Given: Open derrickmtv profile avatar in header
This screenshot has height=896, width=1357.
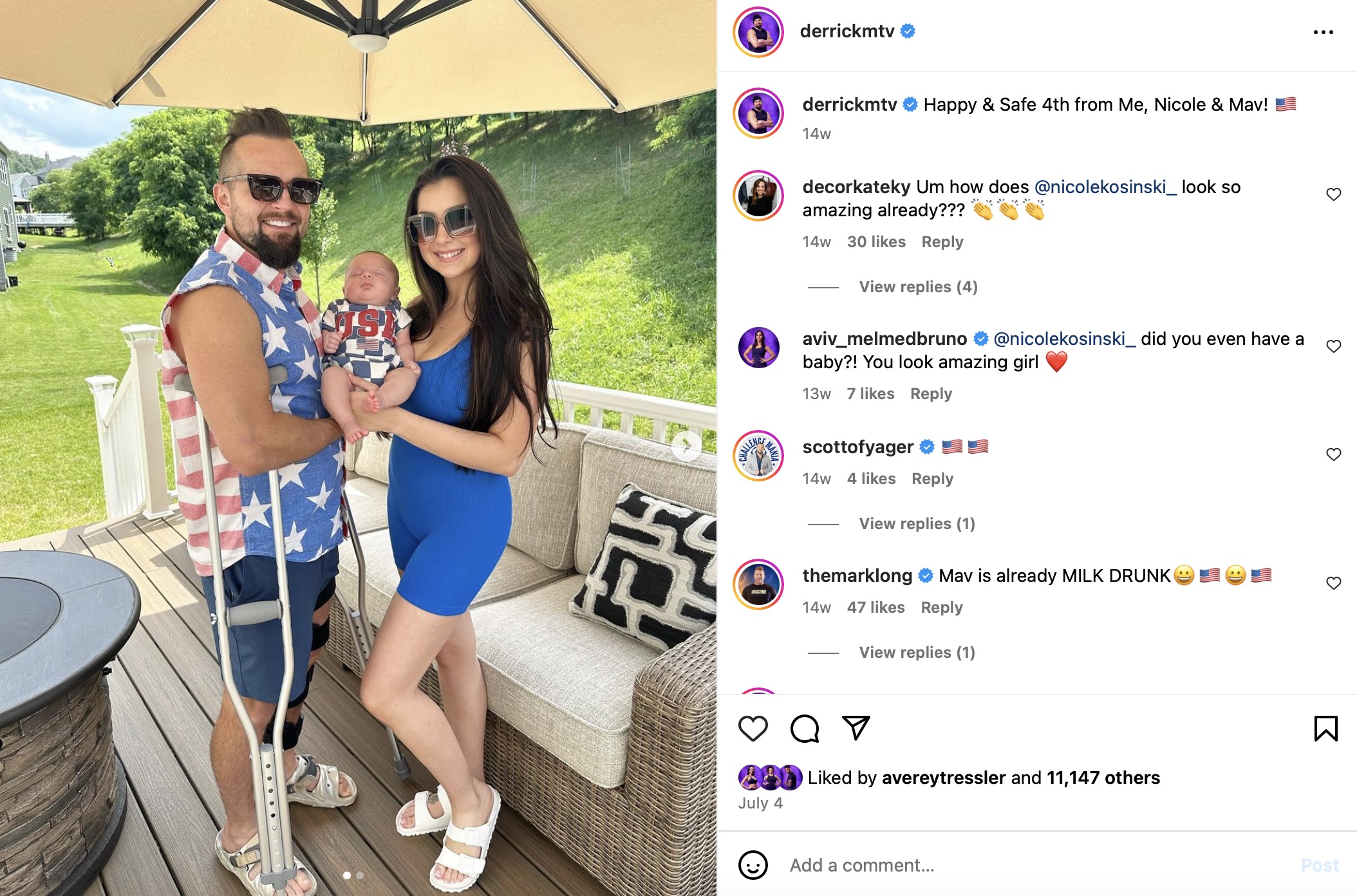Looking at the screenshot, I should pos(758,32).
